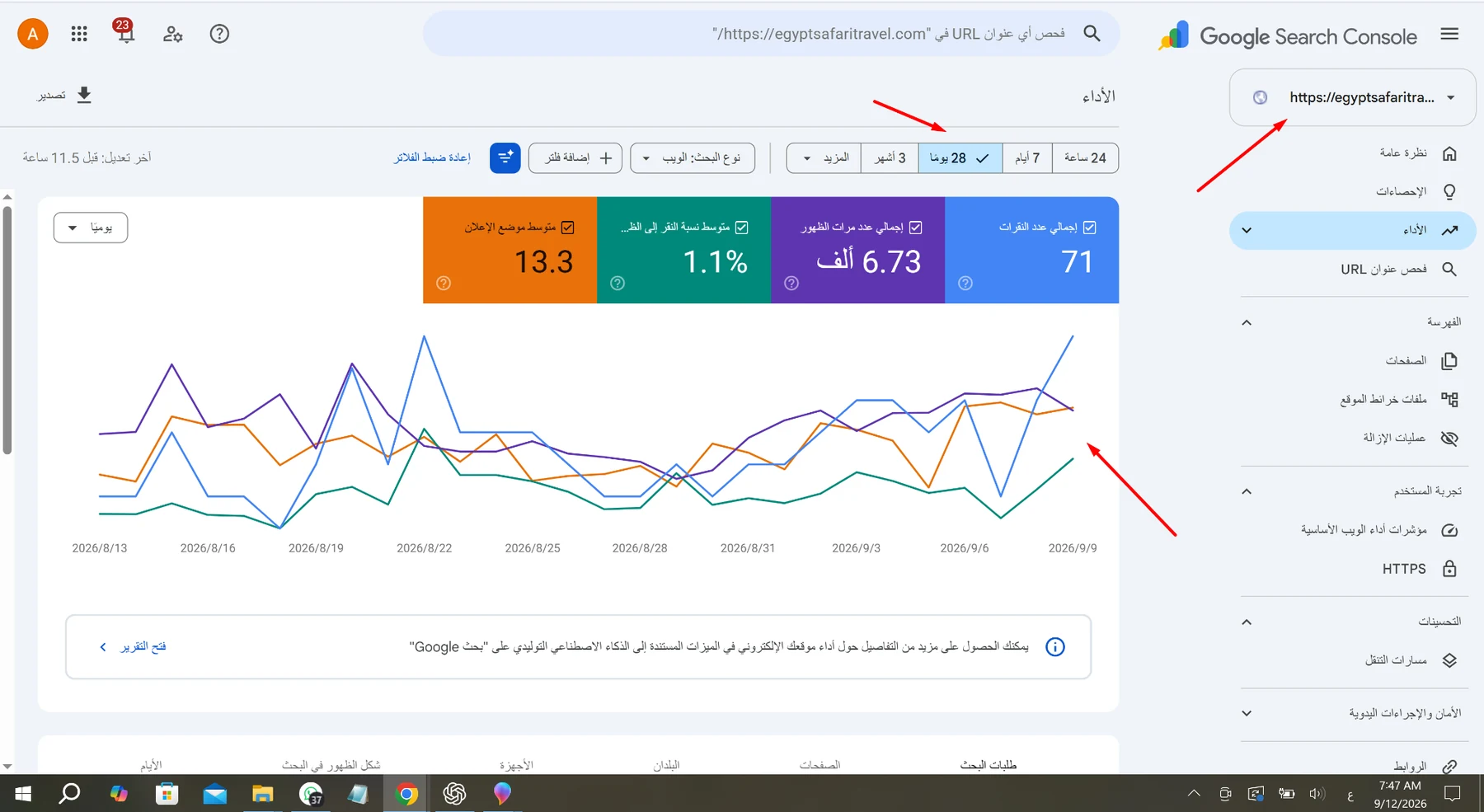Open the property selector dropdown
This screenshot has width=1484, height=812.
[x=1353, y=97]
